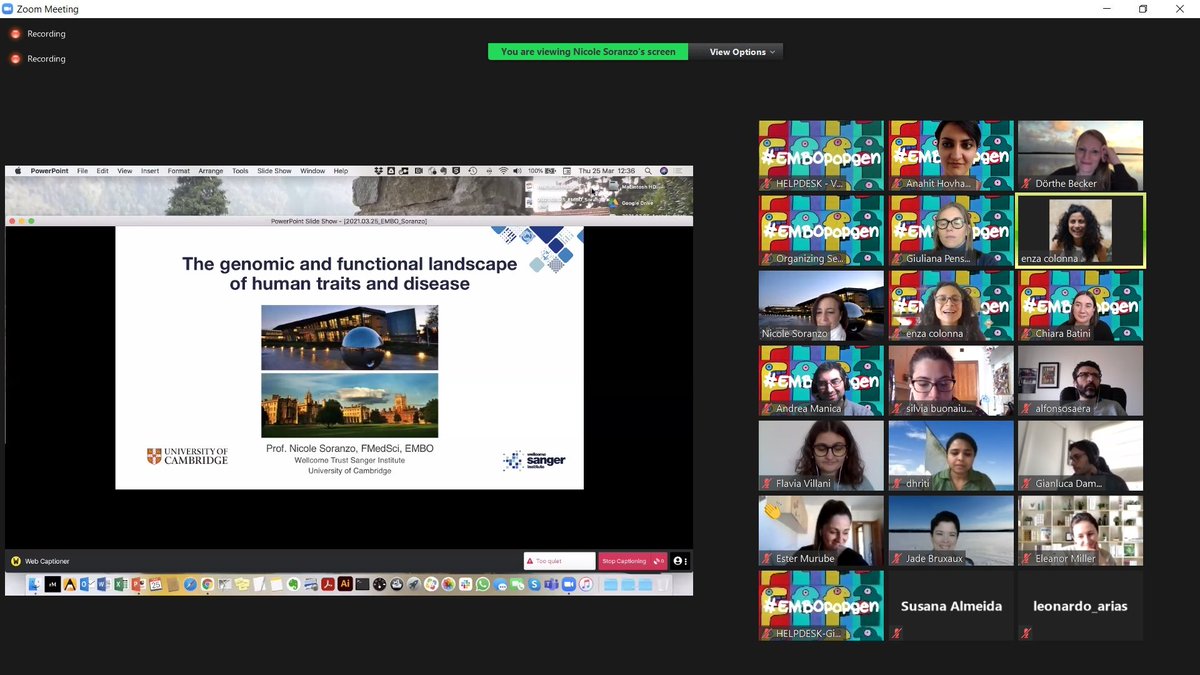Open WhatsApp from the mac dock

point(483,584)
